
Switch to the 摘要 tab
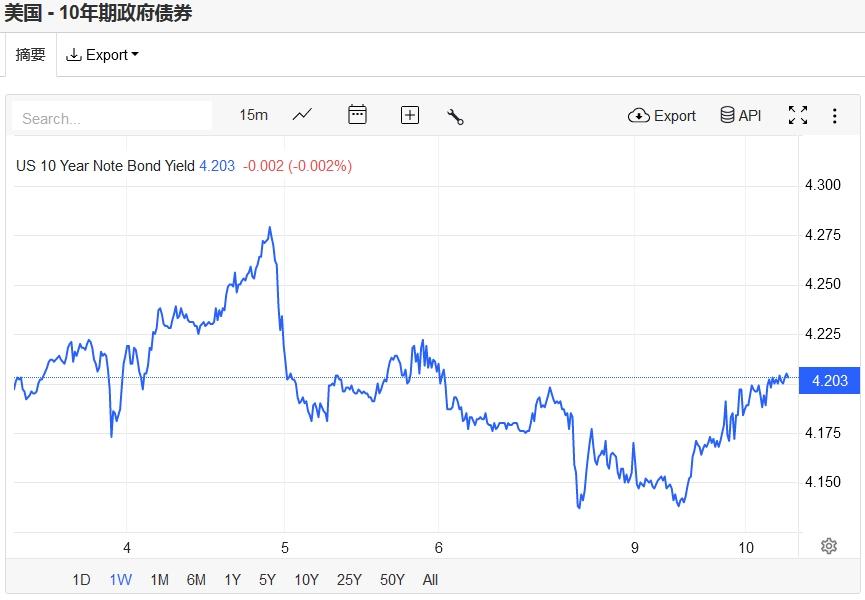point(30,55)
